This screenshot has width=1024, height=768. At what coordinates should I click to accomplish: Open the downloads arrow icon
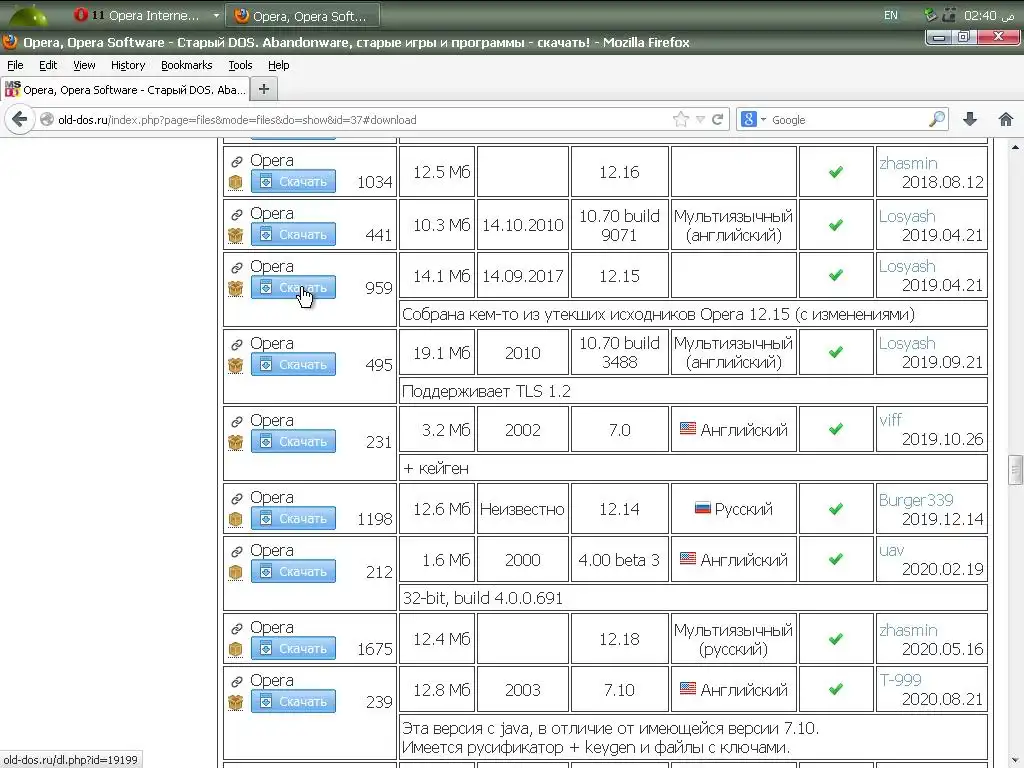coord(970,119)
